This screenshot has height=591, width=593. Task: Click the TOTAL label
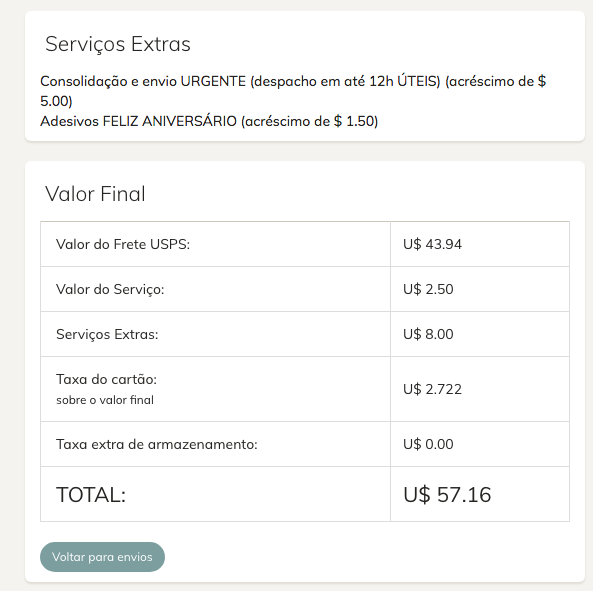(91, 495)
